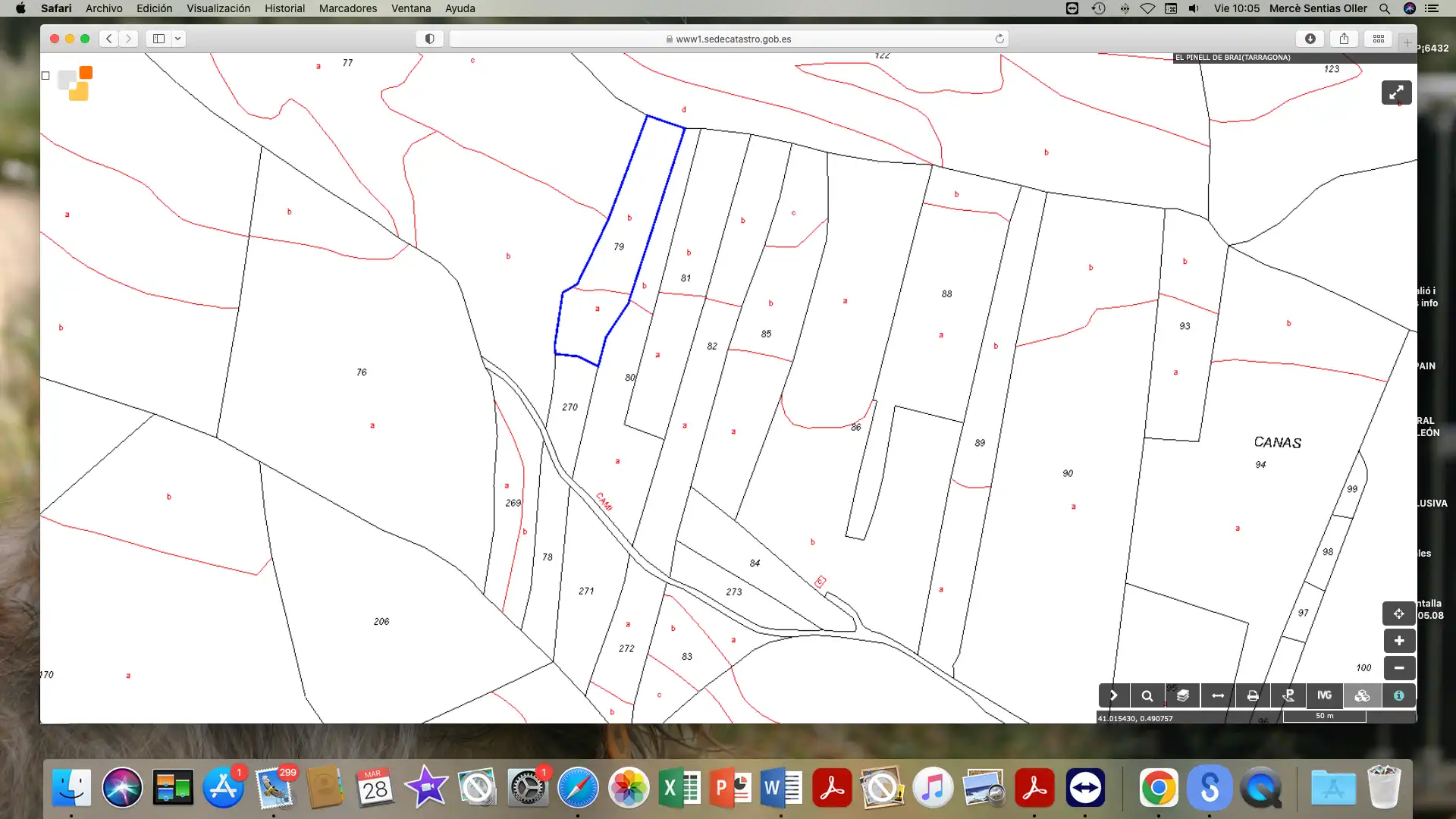The image size is (1456, 819).
Task: Open the Ventana menu
Action: pyautogui.click(x=411, y=8)
